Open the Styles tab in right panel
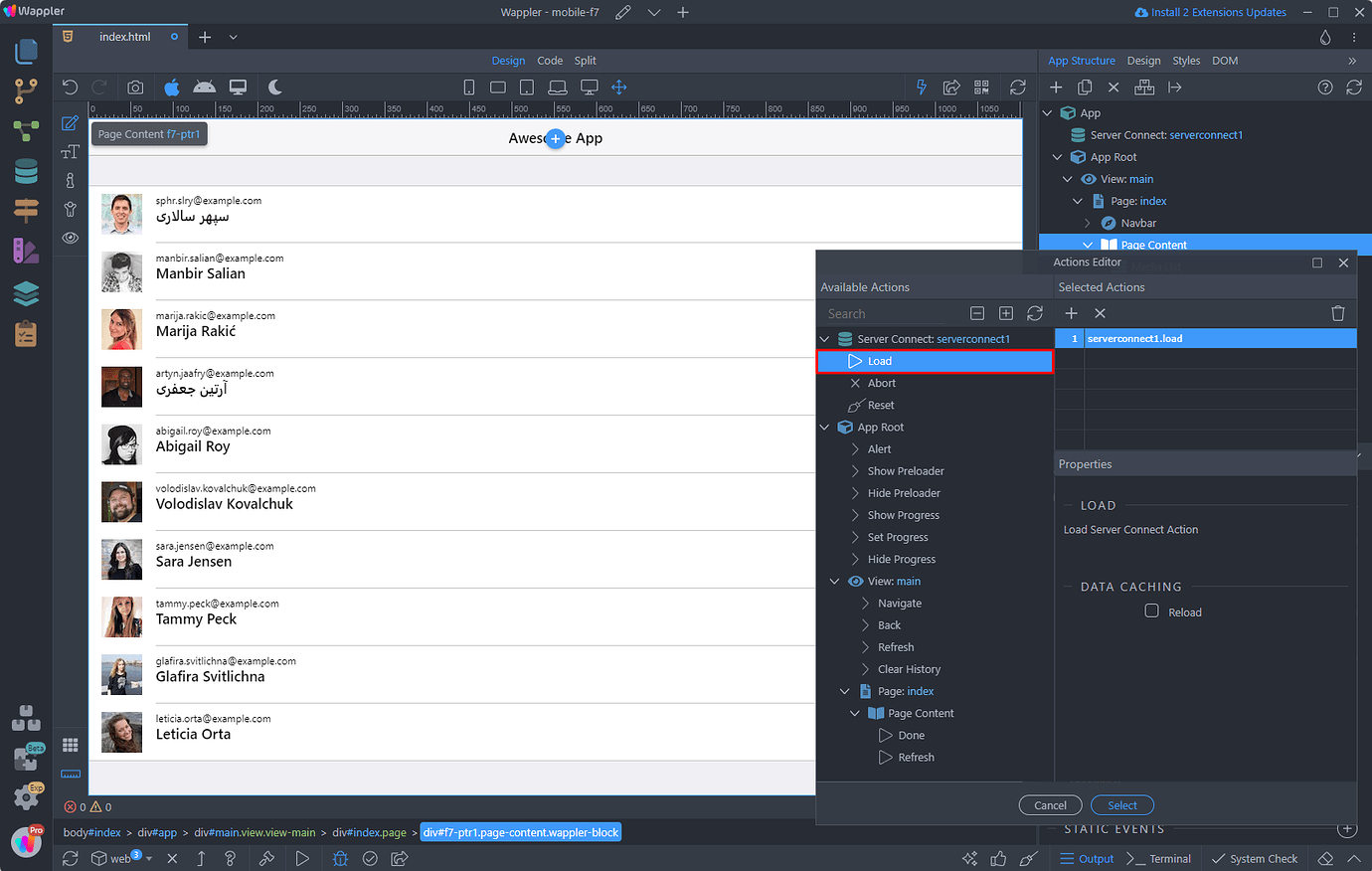The image size is (1372, 871). pos(1186,60)
